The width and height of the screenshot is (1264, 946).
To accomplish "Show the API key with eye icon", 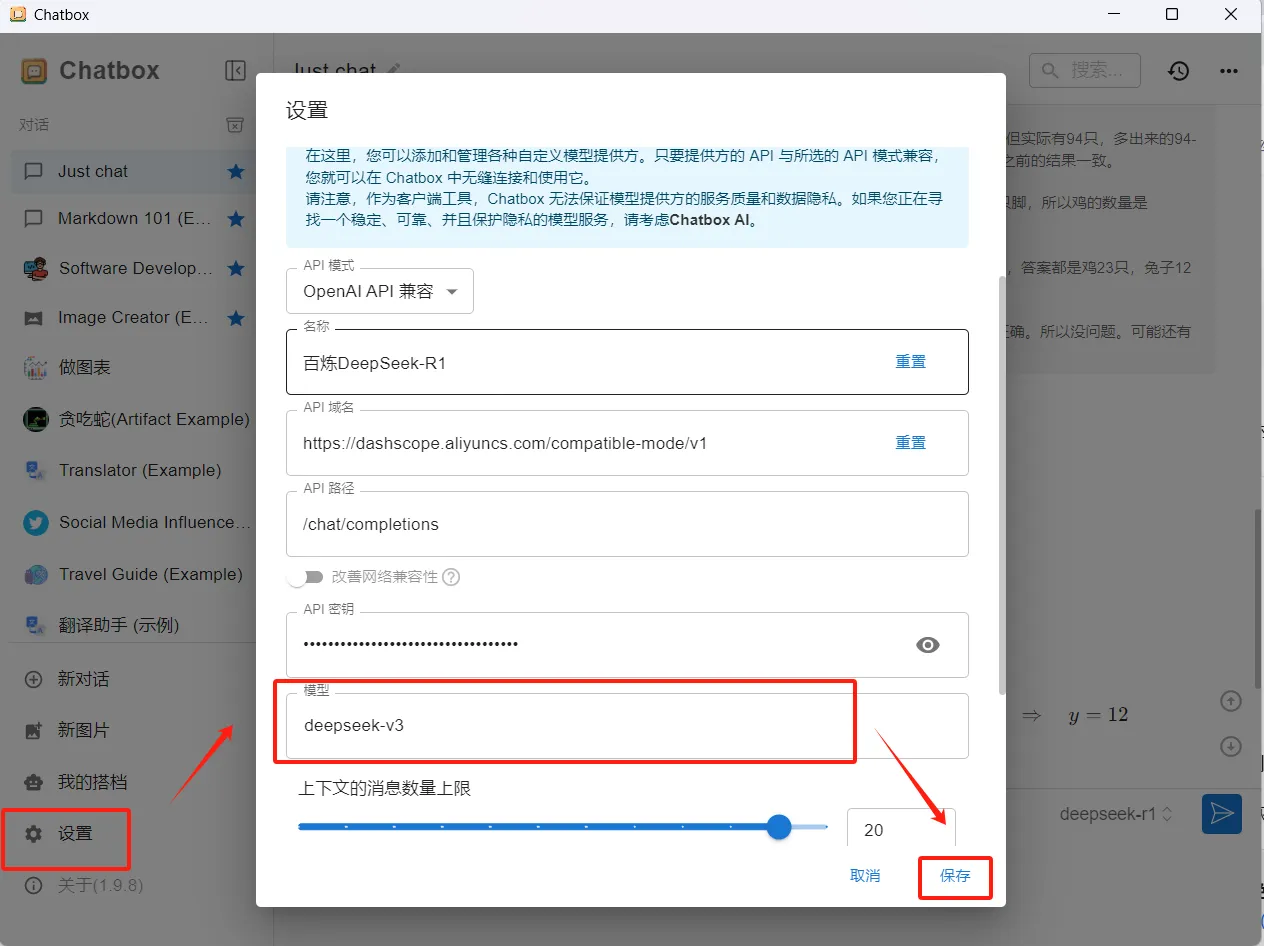I will coord(928,645).
